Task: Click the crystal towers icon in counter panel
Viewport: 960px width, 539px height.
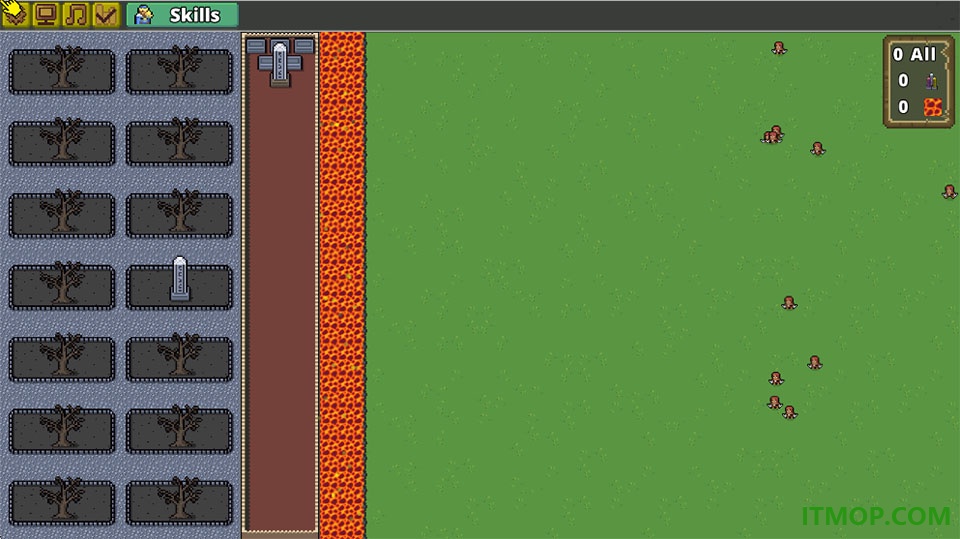Action: 931,81
